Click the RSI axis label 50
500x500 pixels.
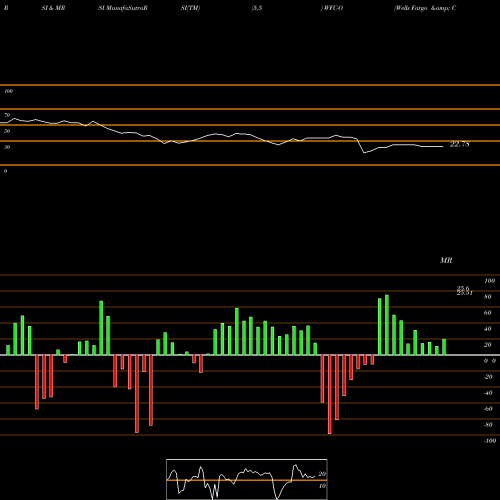pos(7,131)
